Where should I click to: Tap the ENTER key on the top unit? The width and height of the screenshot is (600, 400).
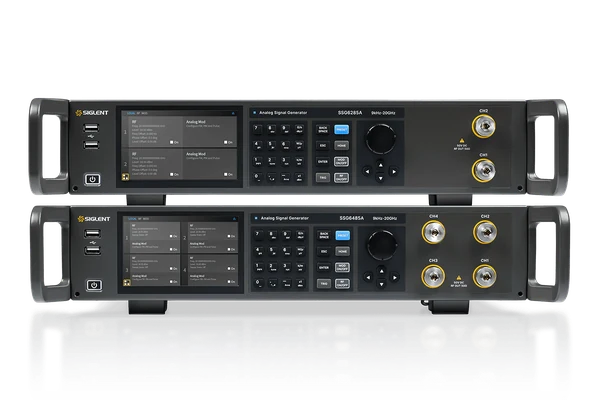(x=323, y=162)
